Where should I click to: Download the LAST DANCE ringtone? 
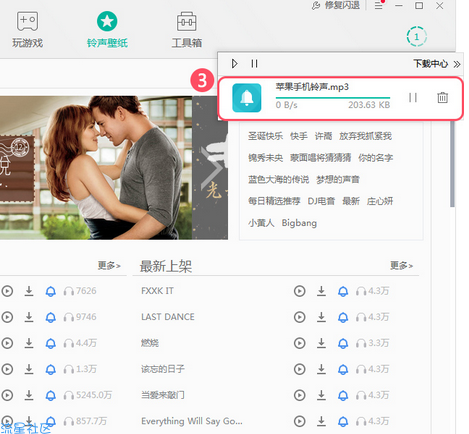pyautogui.click(x=321, y=317)
